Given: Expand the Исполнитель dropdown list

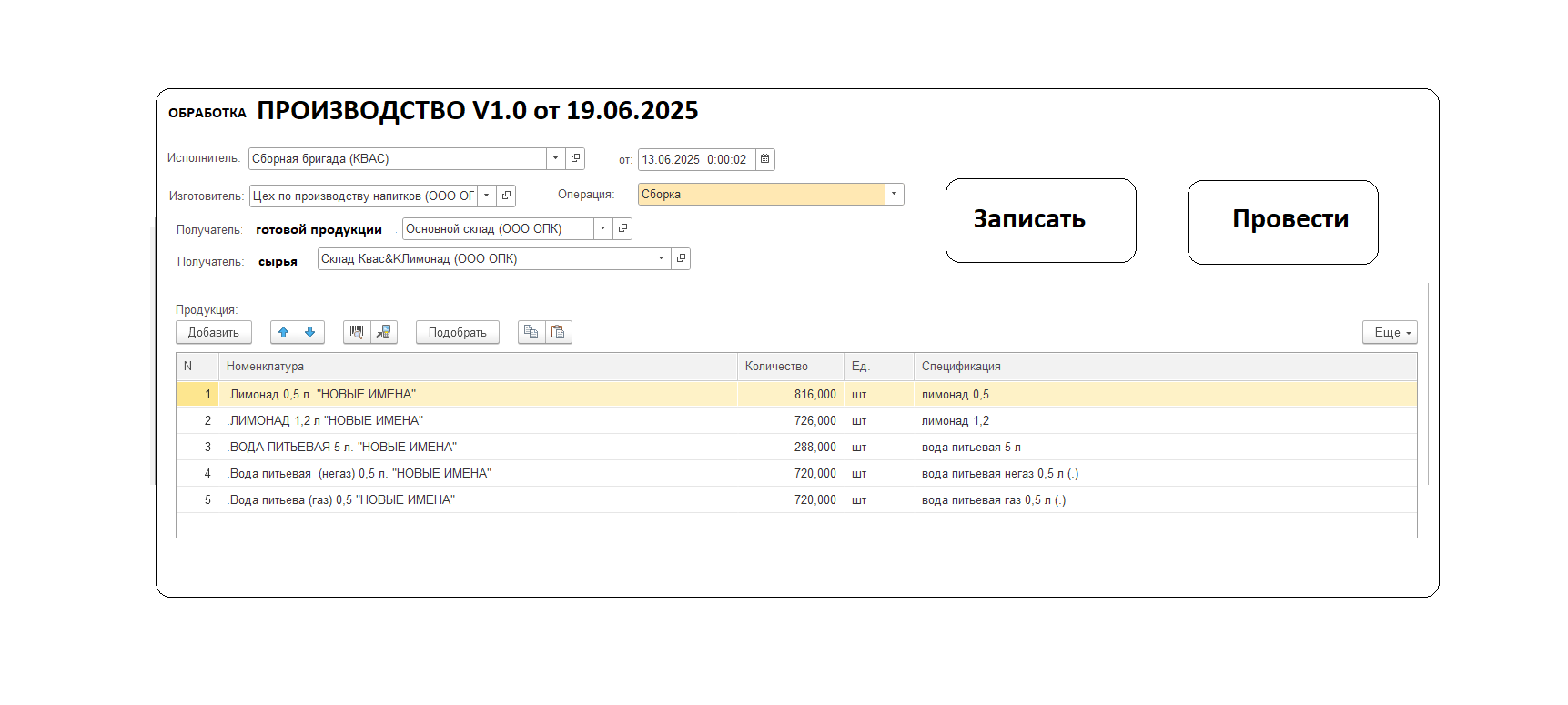Looking at the screenshot, I should click(x=555, y=158).
